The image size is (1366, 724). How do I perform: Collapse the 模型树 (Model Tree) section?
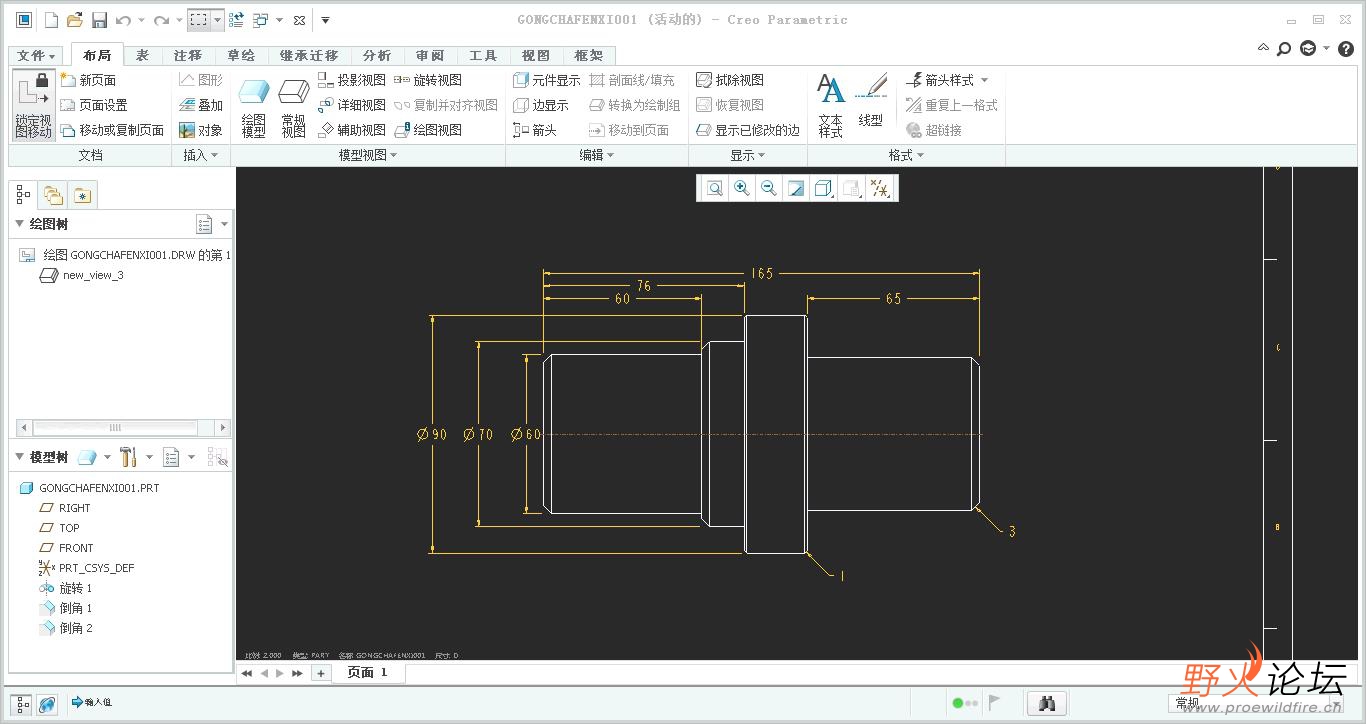[19, 457]
